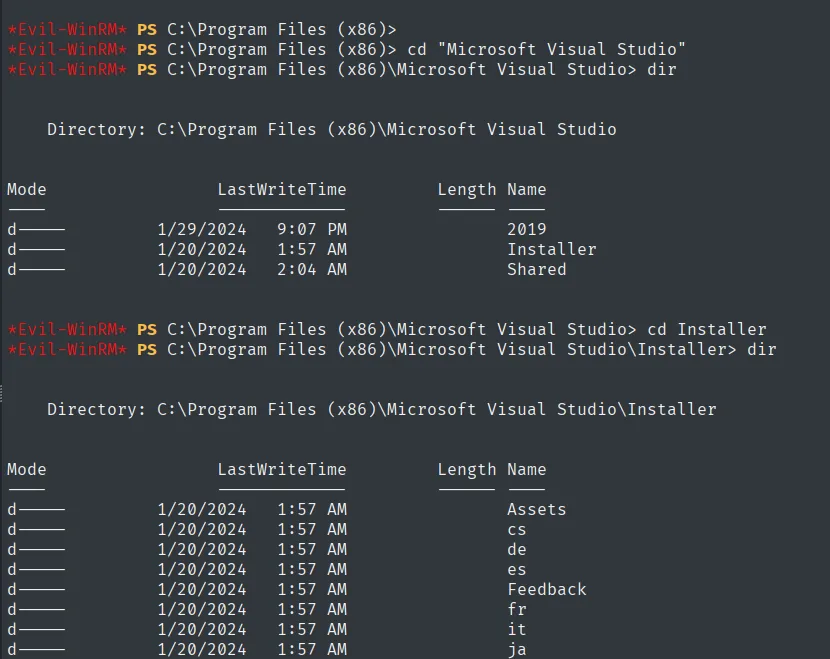Select the Shared folder name
This screenshot has width=830, height=659.
tap(537, 269)
